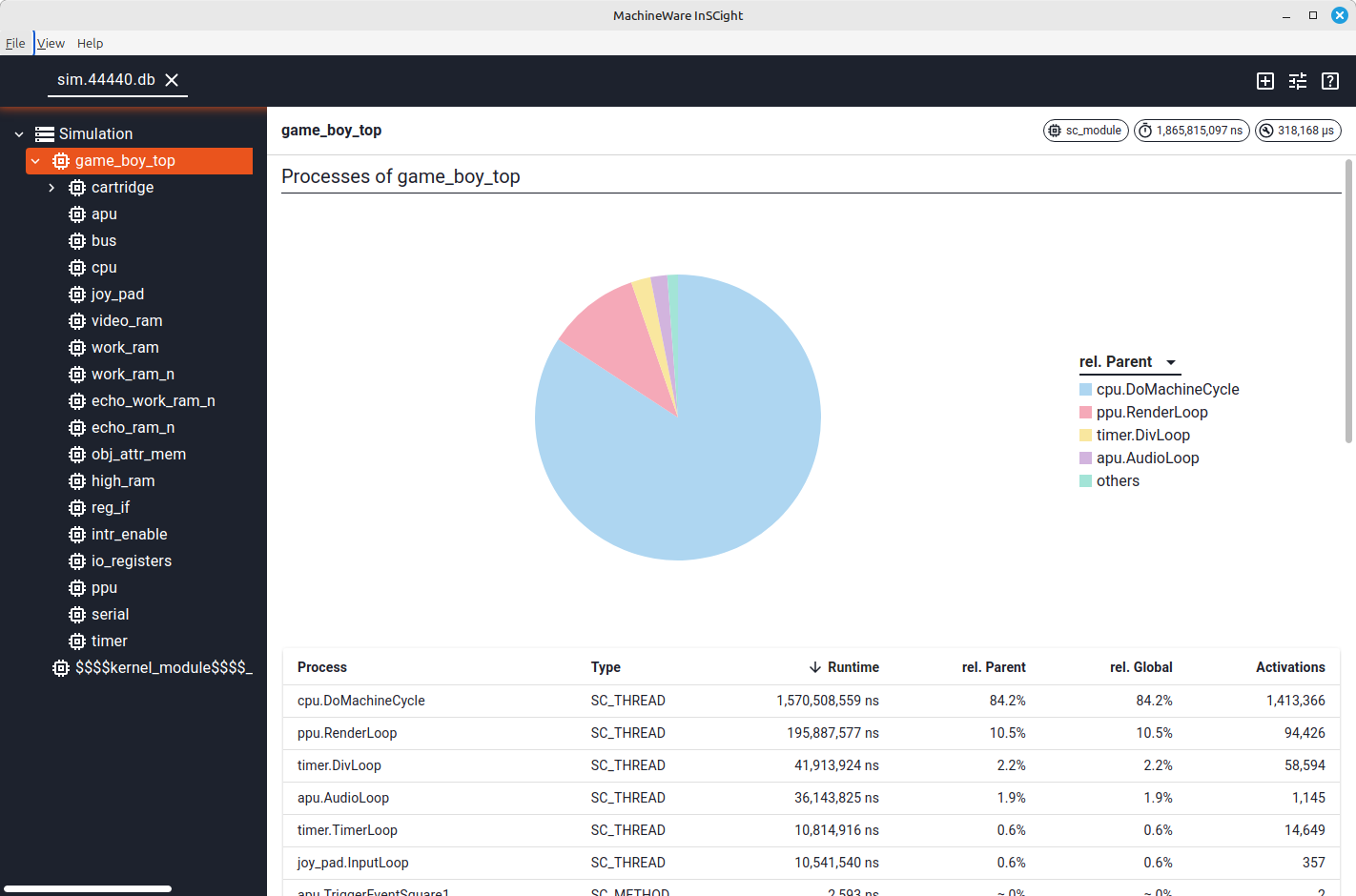The height and width of the screenshot is (896, 1356).
Task: Click the purple apu.AudioLoop legend swatch
Action: (x=1085, y=458)
